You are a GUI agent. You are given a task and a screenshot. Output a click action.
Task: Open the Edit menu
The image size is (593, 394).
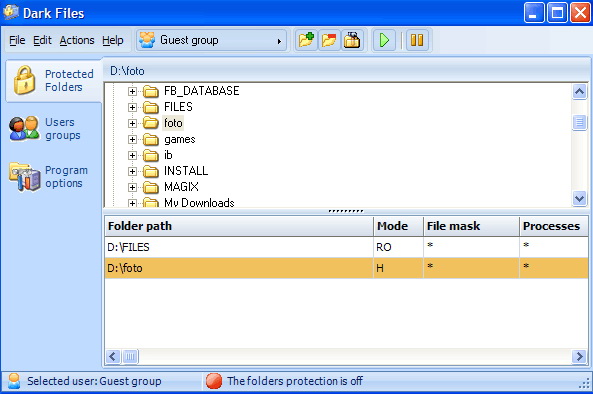pos(42,40)
